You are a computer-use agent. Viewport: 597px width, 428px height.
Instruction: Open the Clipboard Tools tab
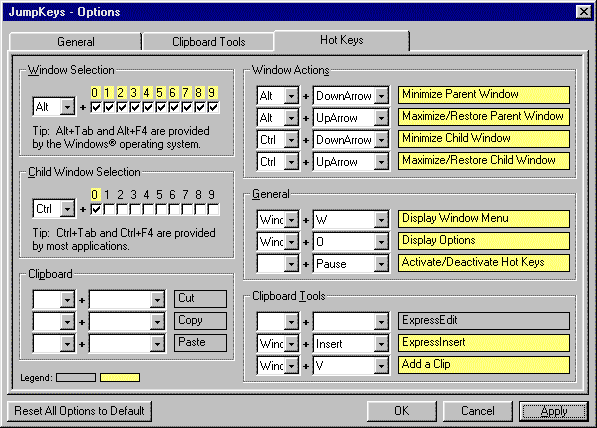208,42
